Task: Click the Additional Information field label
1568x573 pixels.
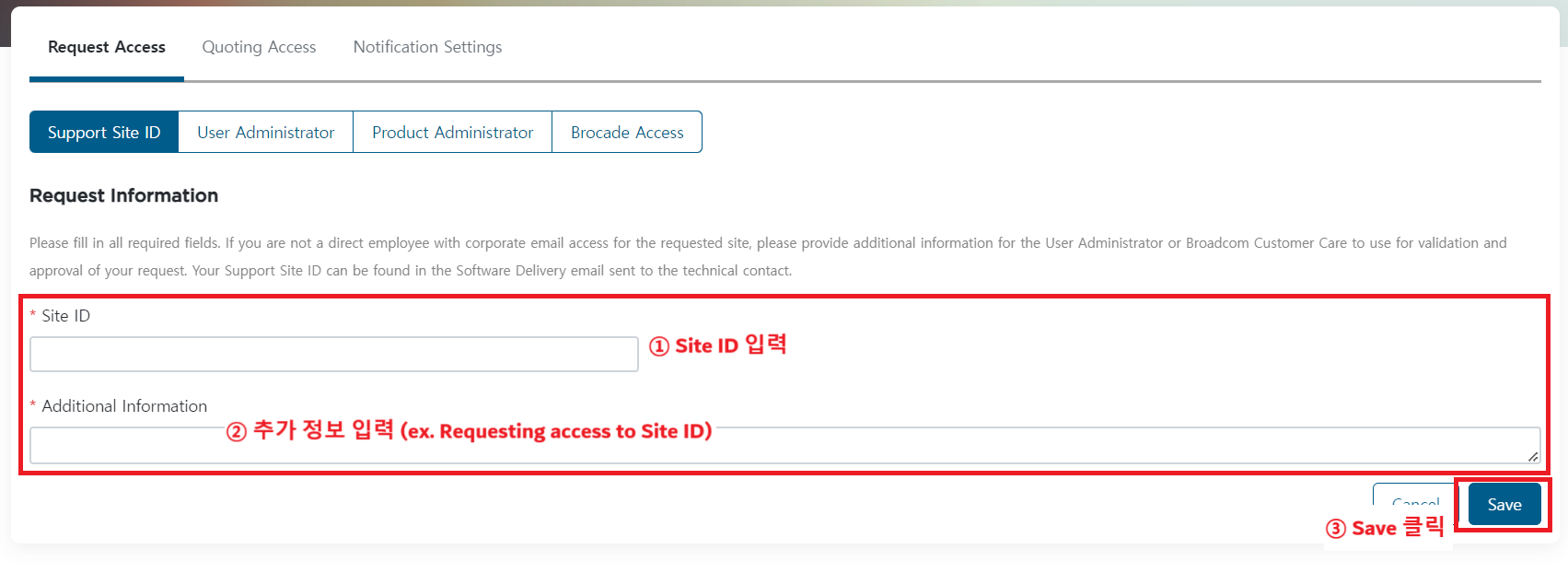Action: pos(124,406)
